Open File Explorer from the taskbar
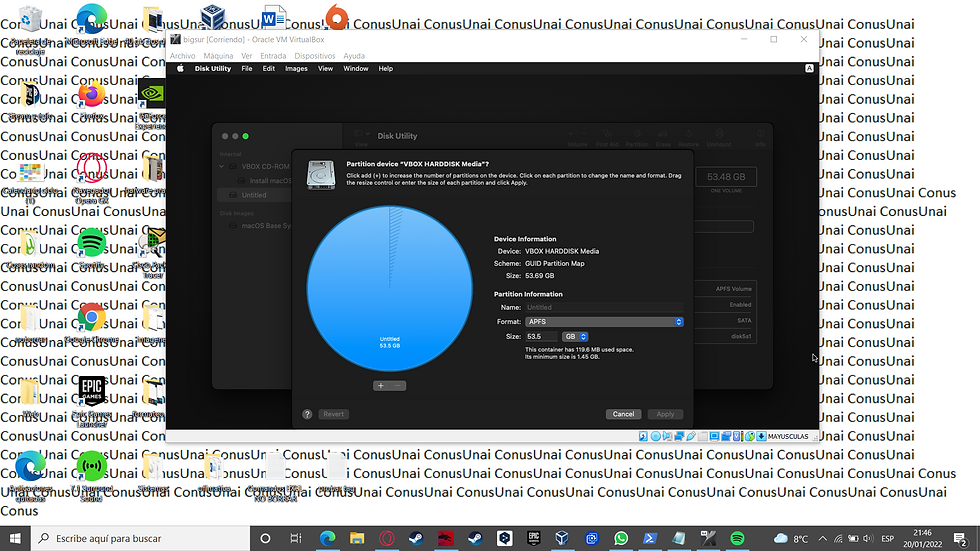Viewport: 980px width, 551px height. [x=357, y=538]
